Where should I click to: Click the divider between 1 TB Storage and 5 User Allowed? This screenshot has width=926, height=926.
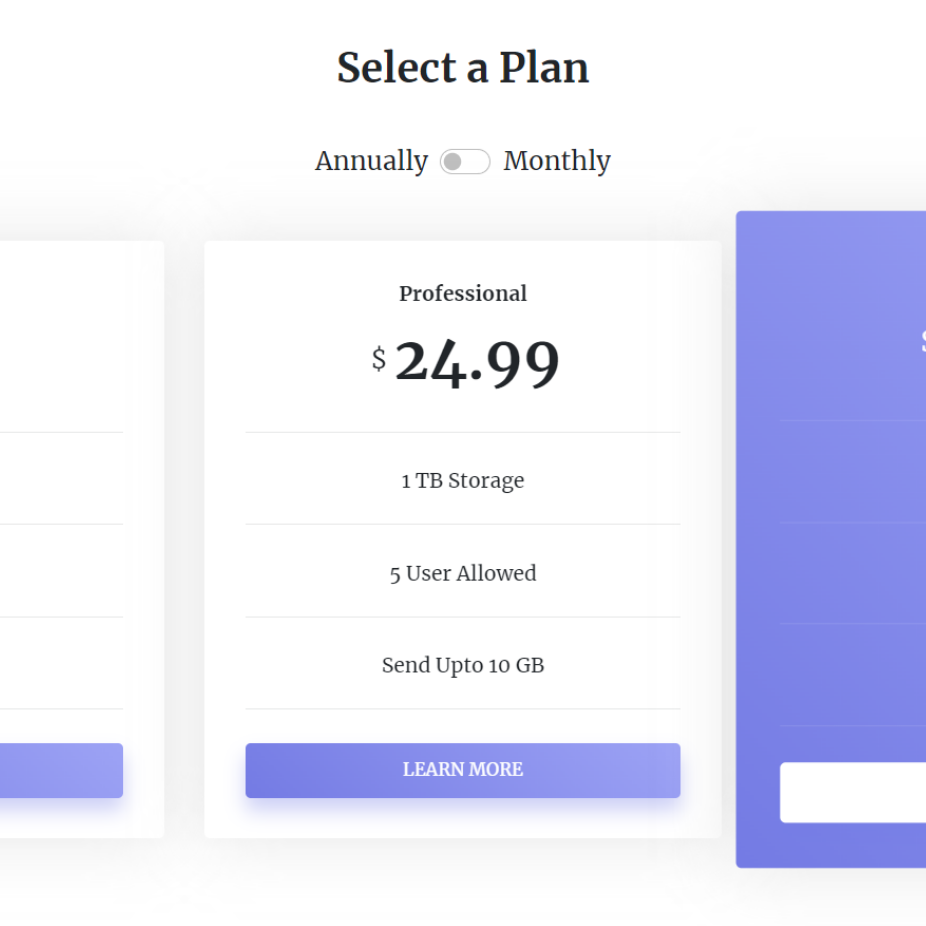click(463, 524)
